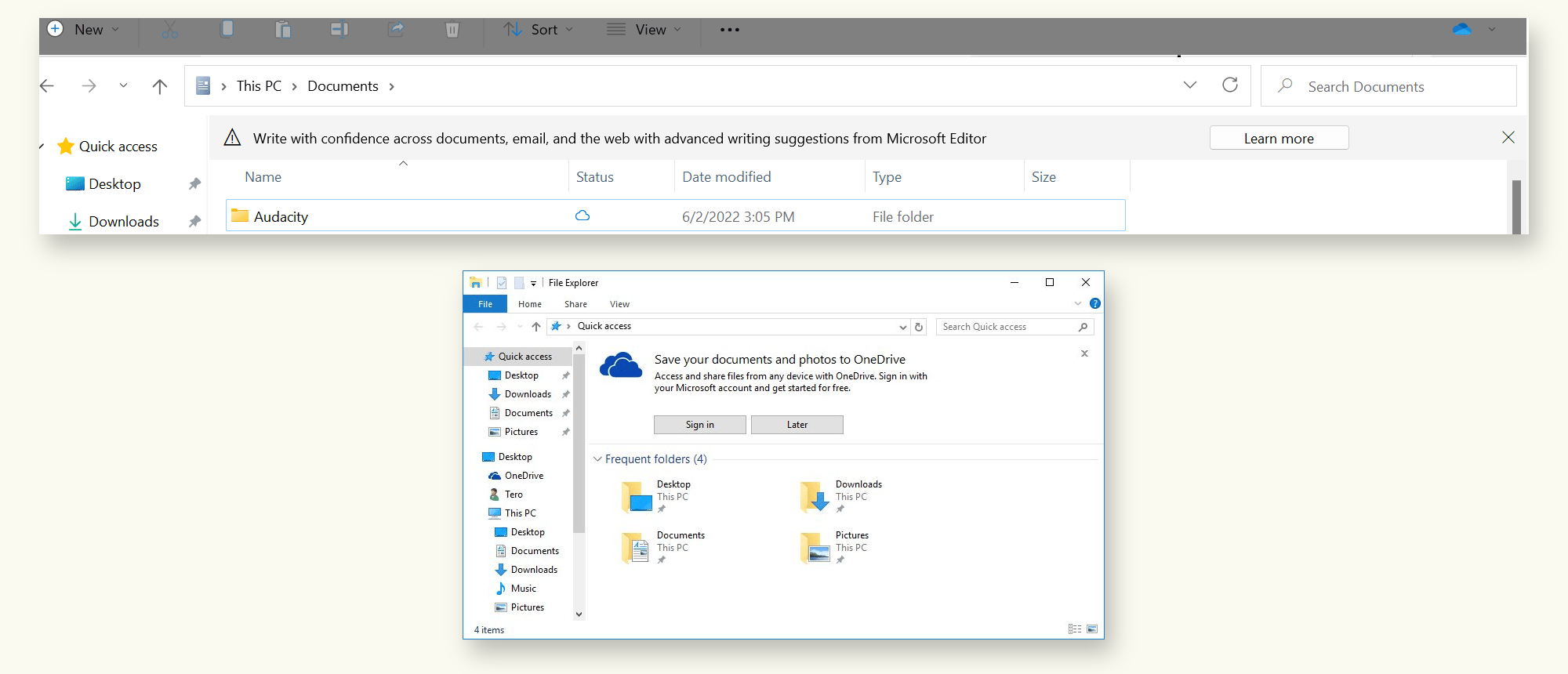Click the Search Documents field

(x=1388, y=86)
